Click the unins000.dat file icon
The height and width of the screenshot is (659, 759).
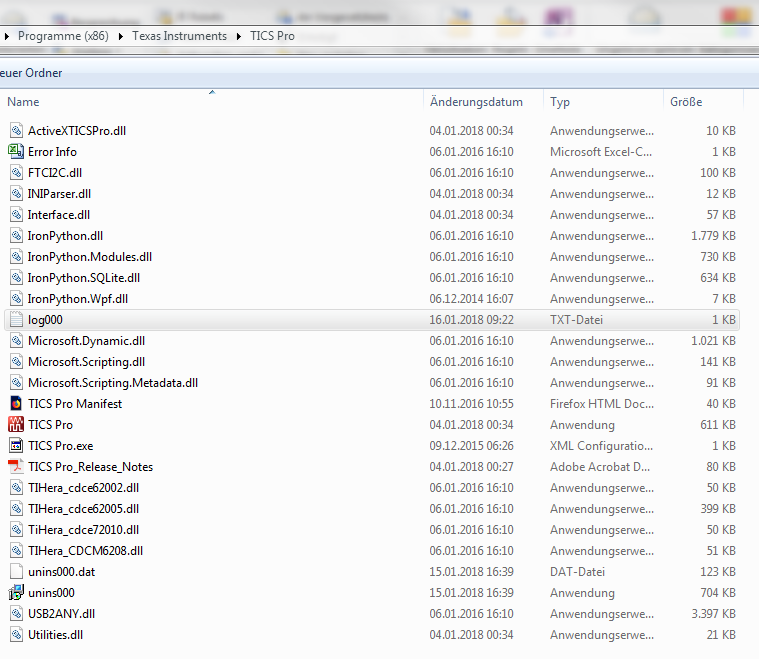16,572
